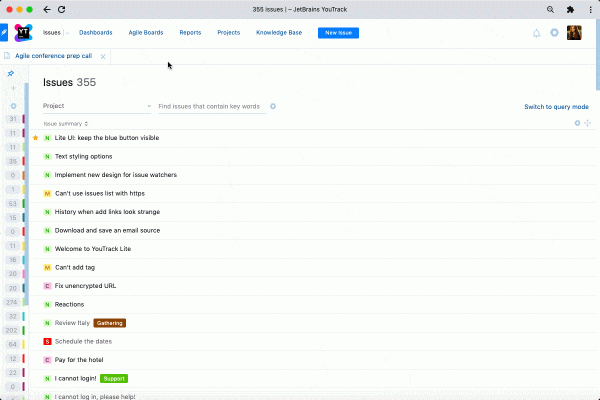Select sidebar saved search with count 31

tap(13, 119)
